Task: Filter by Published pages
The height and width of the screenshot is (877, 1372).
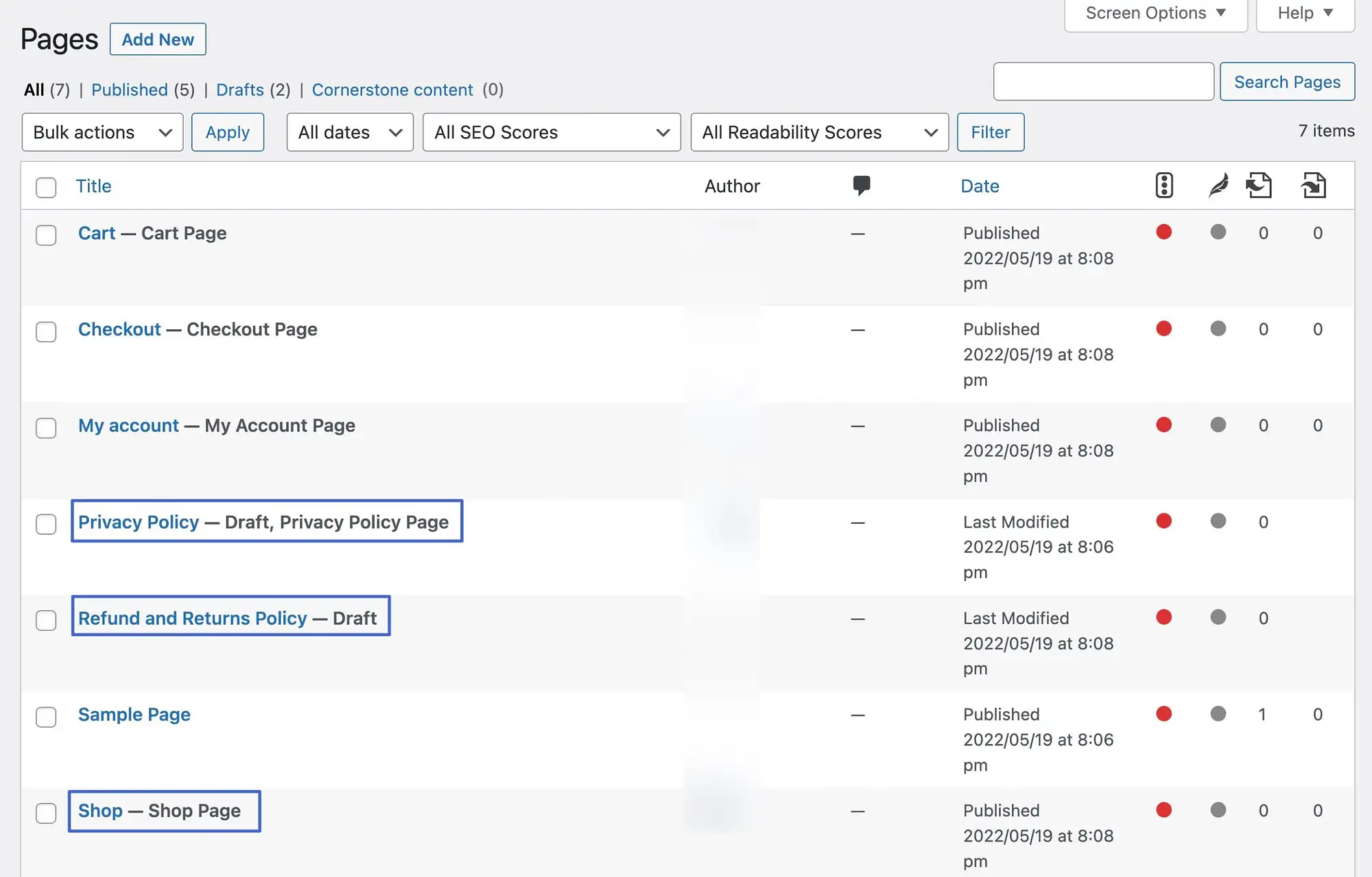Action: point(130,90)
